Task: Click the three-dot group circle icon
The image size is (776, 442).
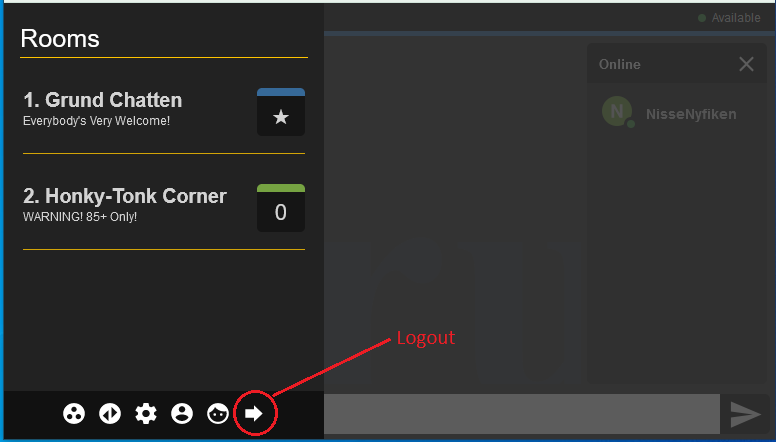Action: (74, 413)
